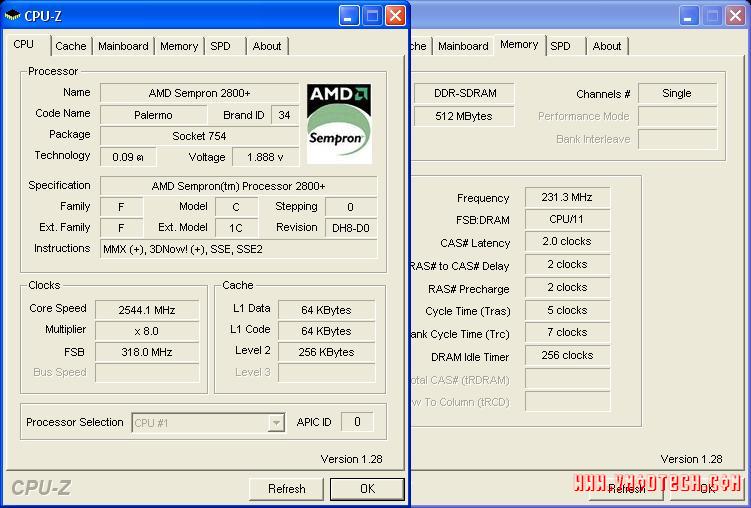Close the back Memory window
This screenshot has height=508, width=751.
(x=735, y=15)
